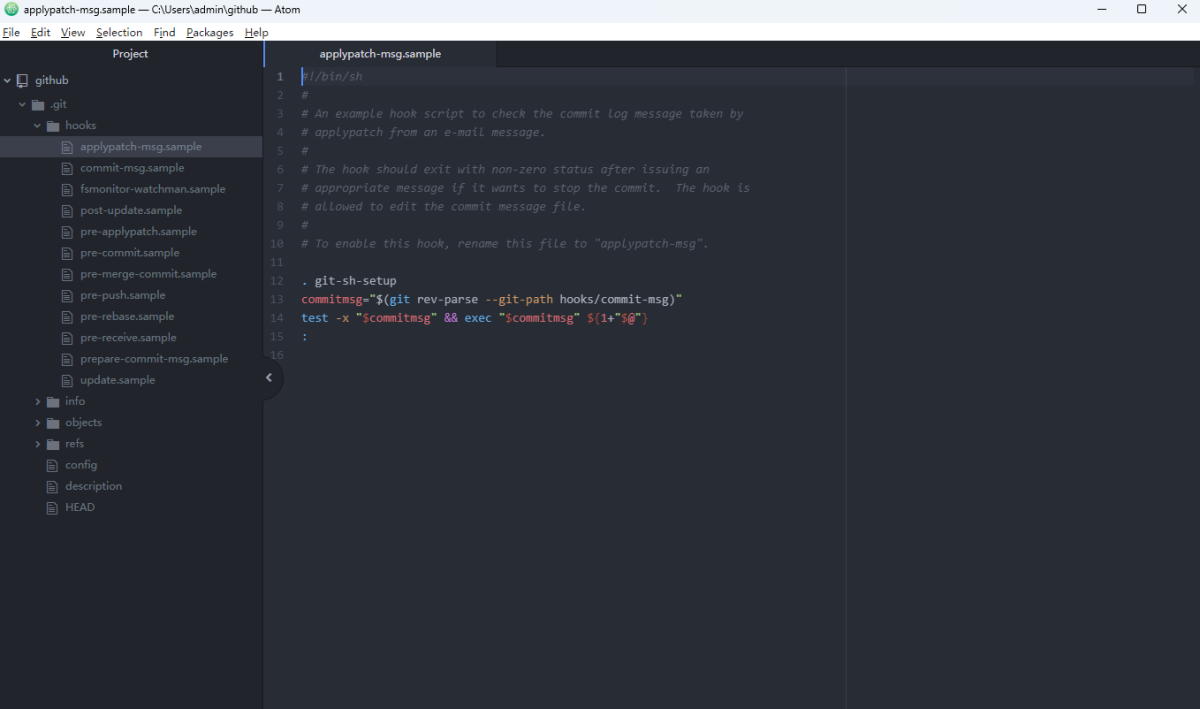Click file icon beside commit-msg.sample
The height and width of the screenshot is (709, 1200).
(68, 168)
